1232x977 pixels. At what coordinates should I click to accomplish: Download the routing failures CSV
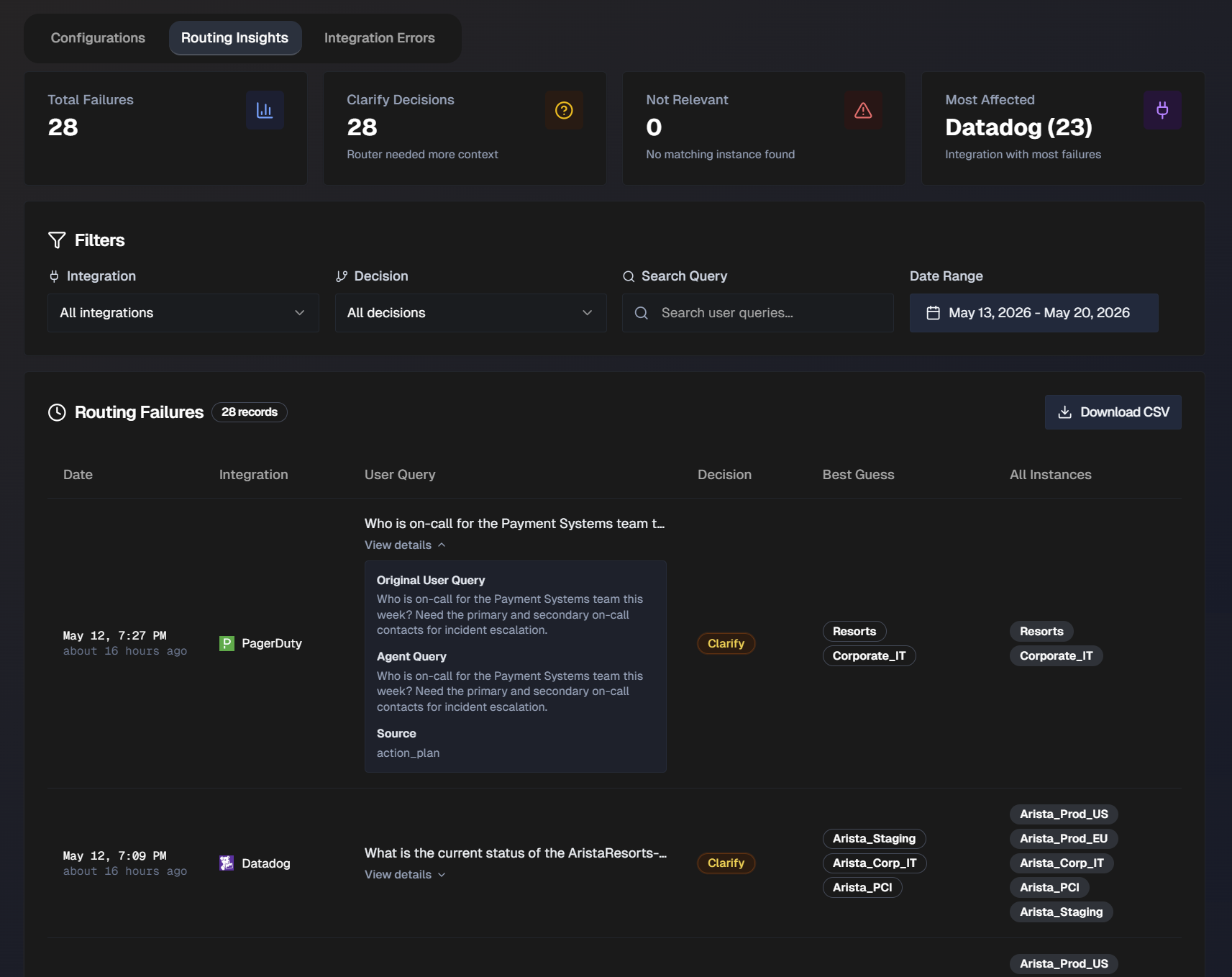1113,412
